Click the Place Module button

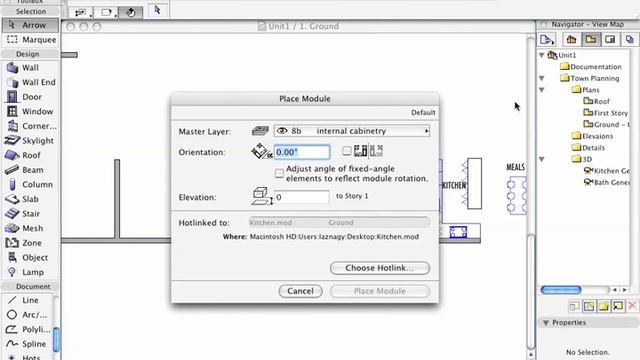pyautogui.click(x=380, y=291)
